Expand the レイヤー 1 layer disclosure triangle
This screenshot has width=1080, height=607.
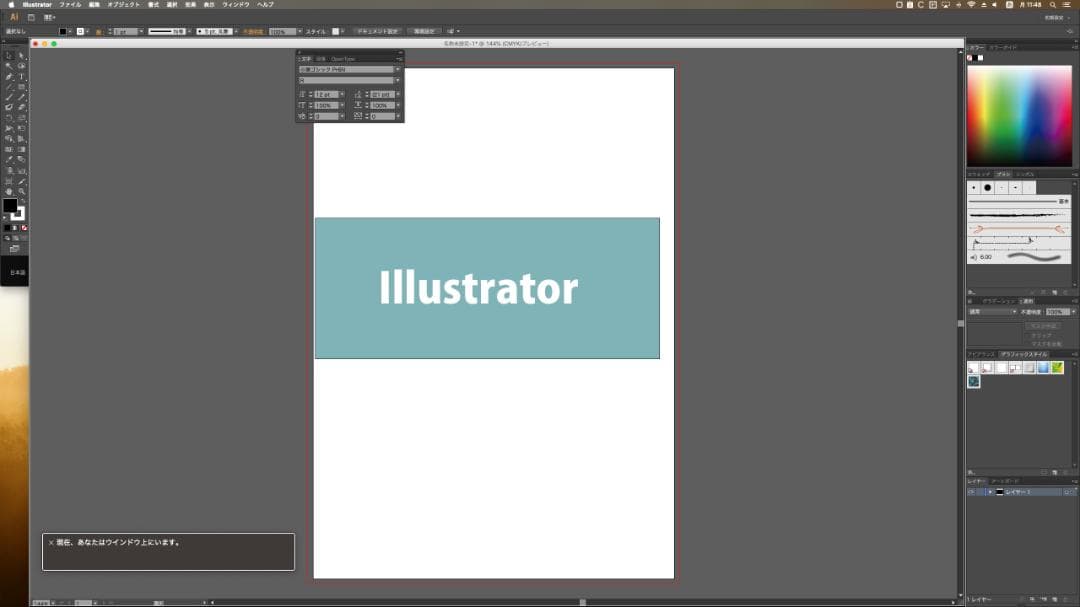(990, 492)
